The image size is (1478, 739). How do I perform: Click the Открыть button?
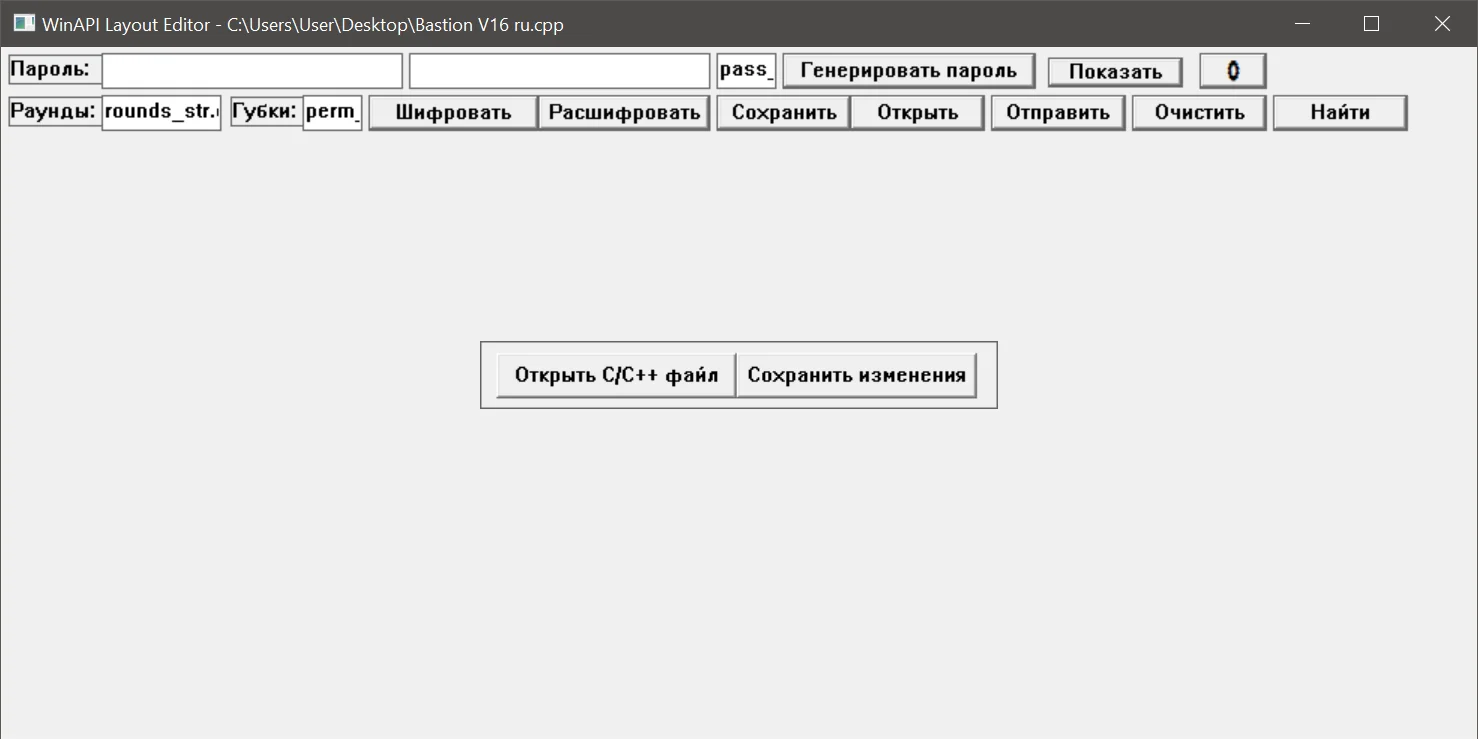[x=917, y=112]
